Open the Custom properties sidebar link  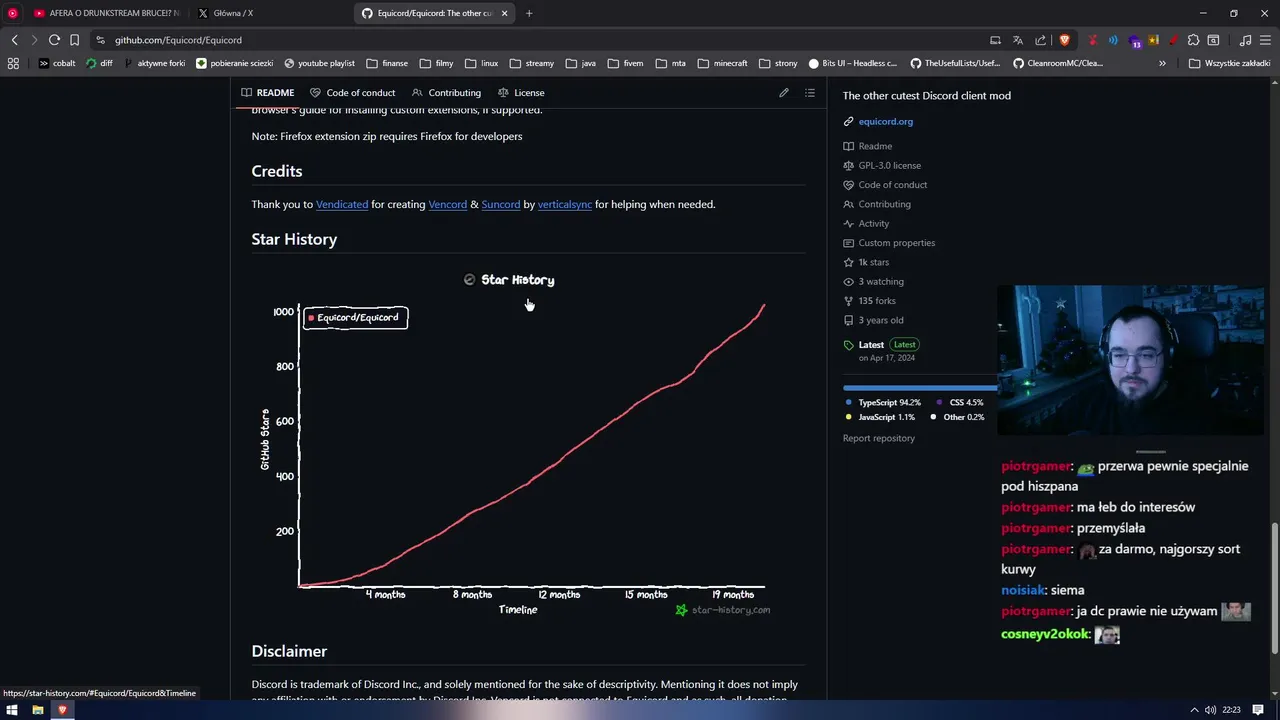889,243
